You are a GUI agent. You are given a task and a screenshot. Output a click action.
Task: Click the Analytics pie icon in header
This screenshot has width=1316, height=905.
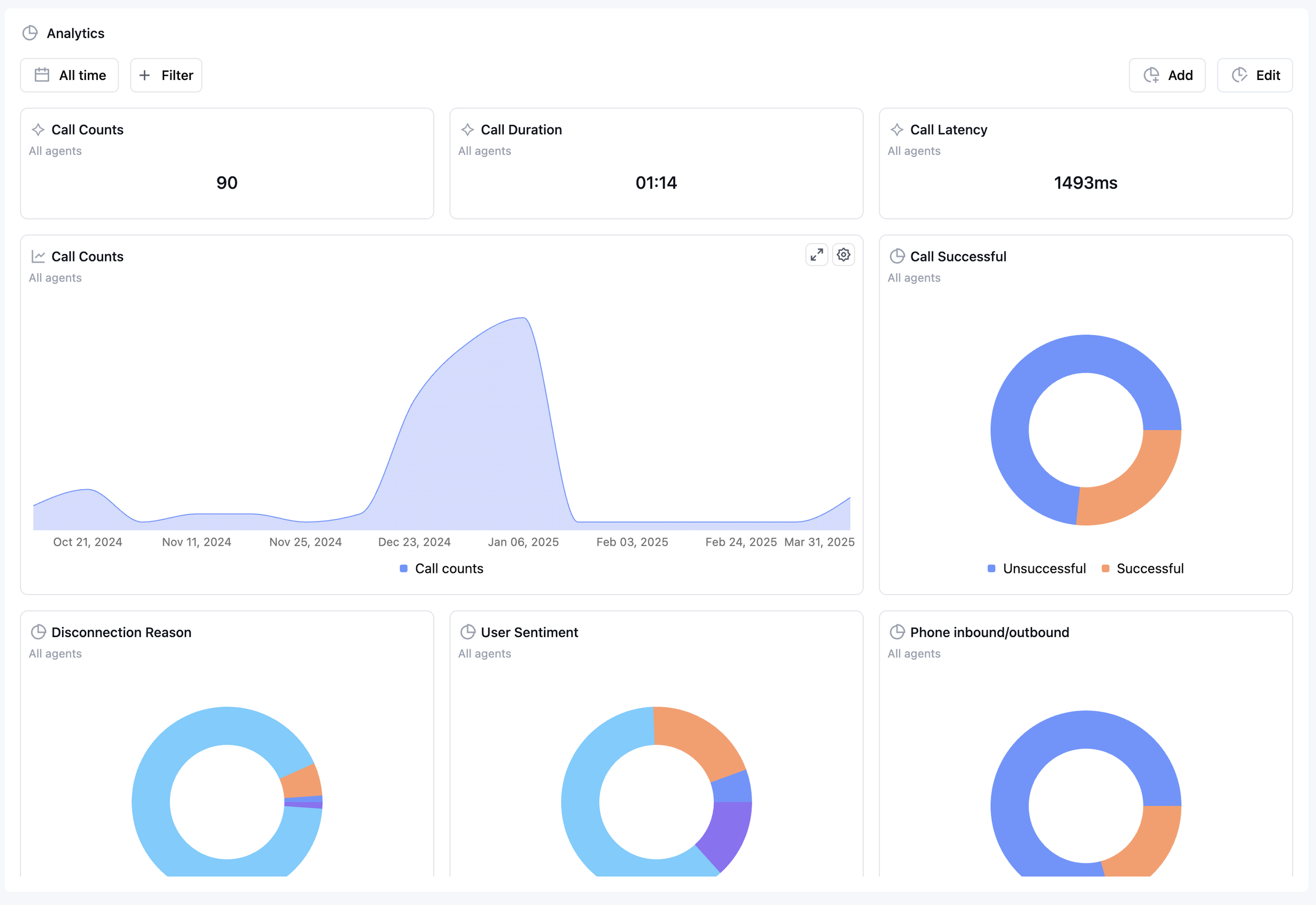[30, 33]
